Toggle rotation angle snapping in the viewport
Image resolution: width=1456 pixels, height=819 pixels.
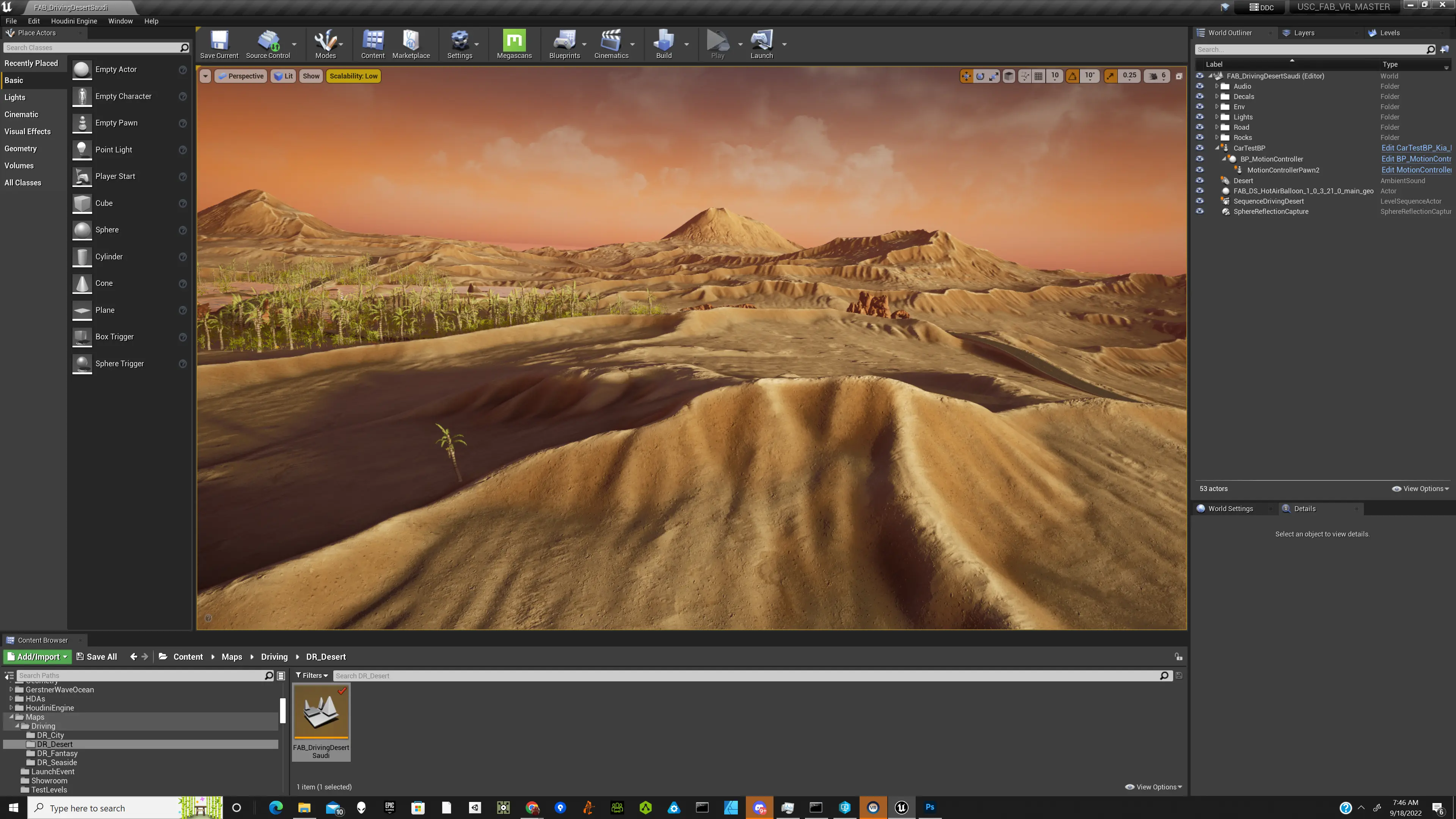[1072, 76]
